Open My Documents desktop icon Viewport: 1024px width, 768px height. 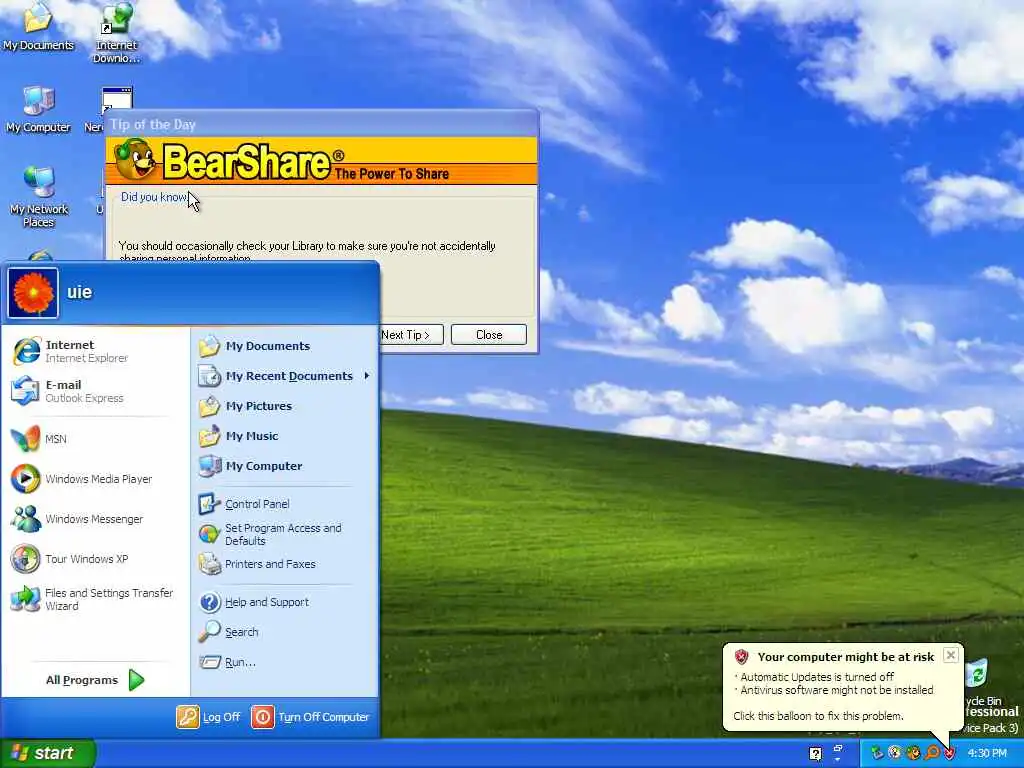coord(38,27)
